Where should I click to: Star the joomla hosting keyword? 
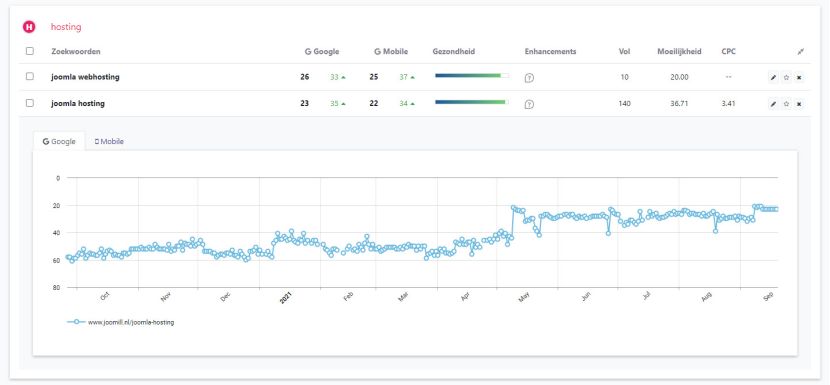coord(786,104)
